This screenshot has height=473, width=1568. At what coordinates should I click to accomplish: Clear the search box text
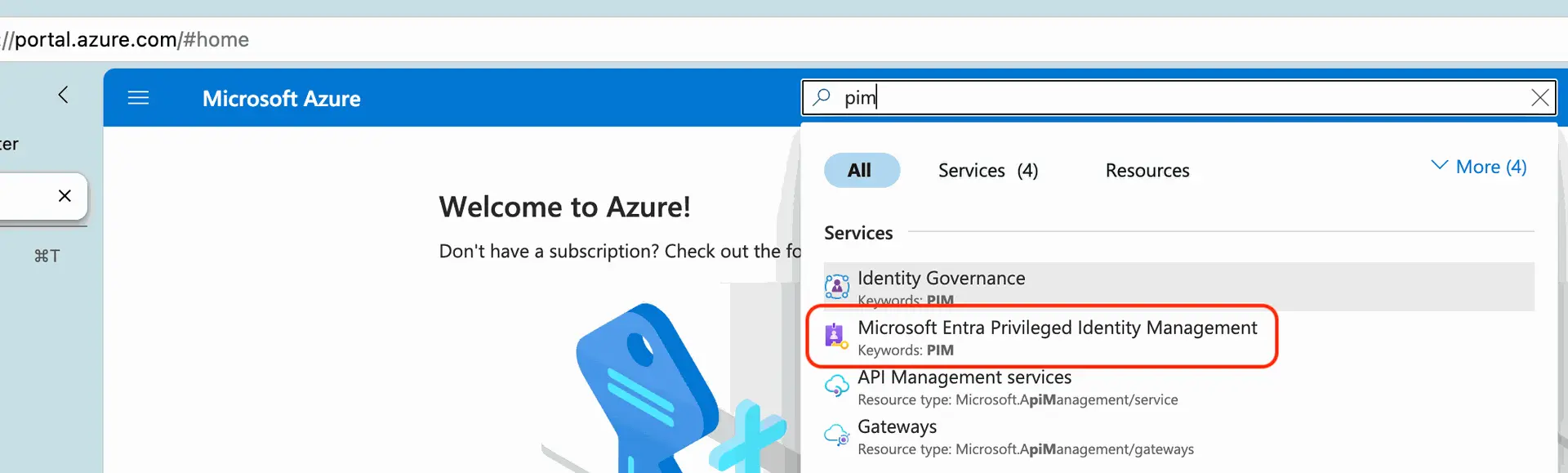(1539, 98)
